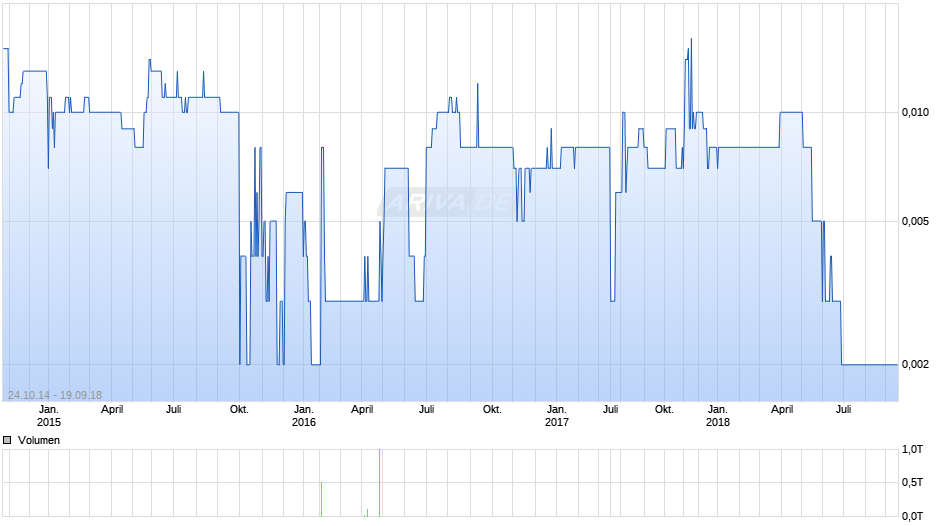Click the Jan. 2015 time axis label
This screenshot has height=526, width=940.
point(49,416)
